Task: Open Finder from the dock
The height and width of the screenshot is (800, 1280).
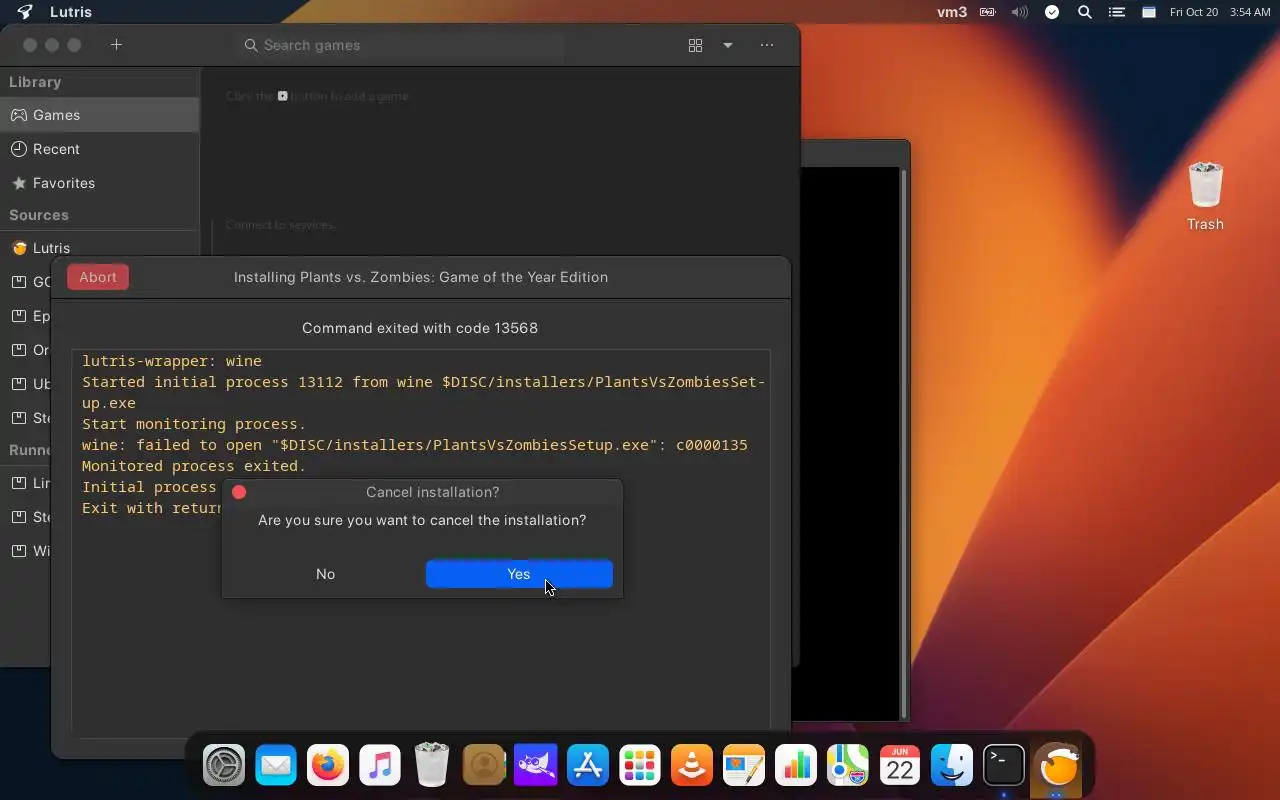Action: tap(952, 767)
